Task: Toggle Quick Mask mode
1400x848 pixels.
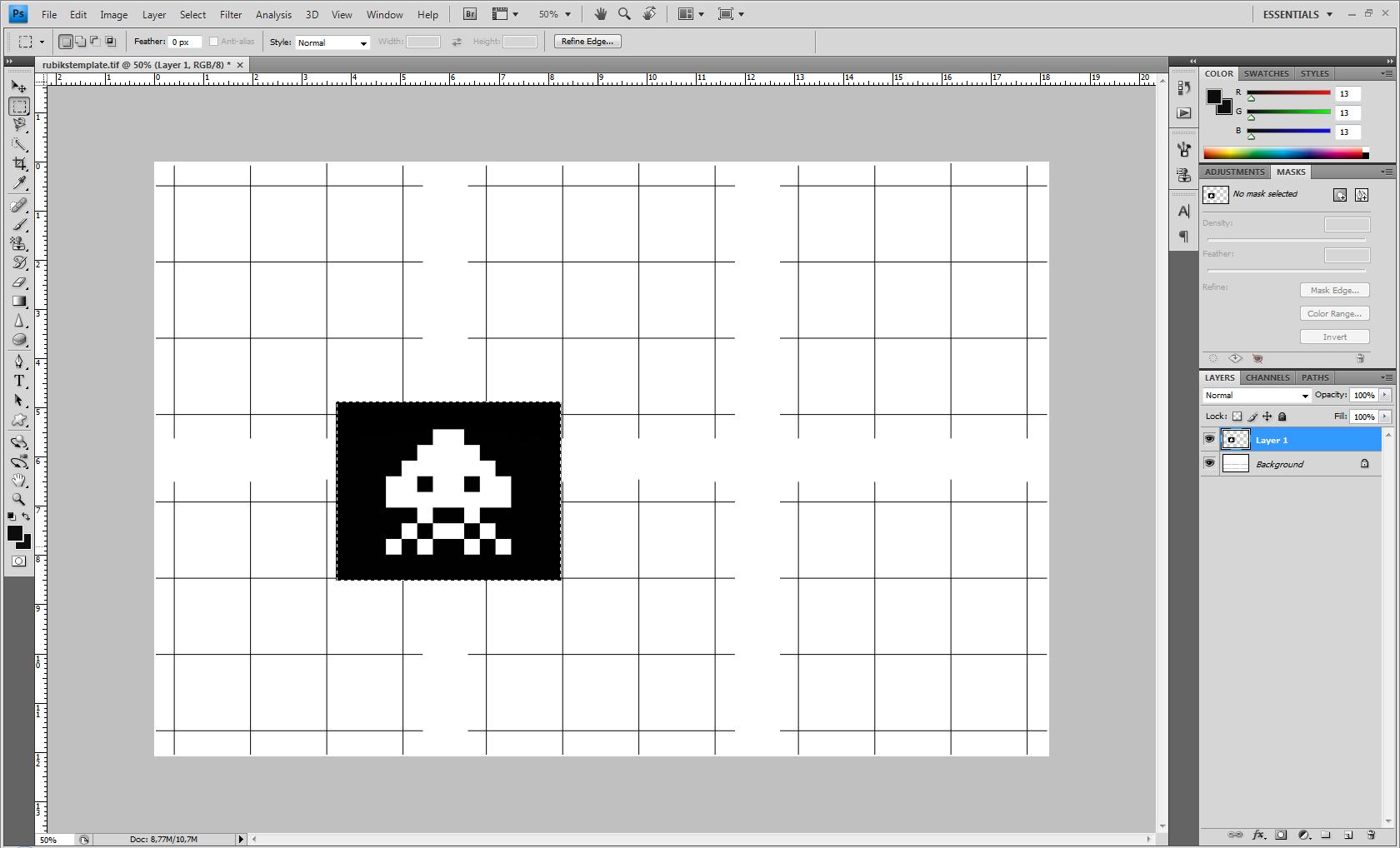Action: tap(19, 561)
